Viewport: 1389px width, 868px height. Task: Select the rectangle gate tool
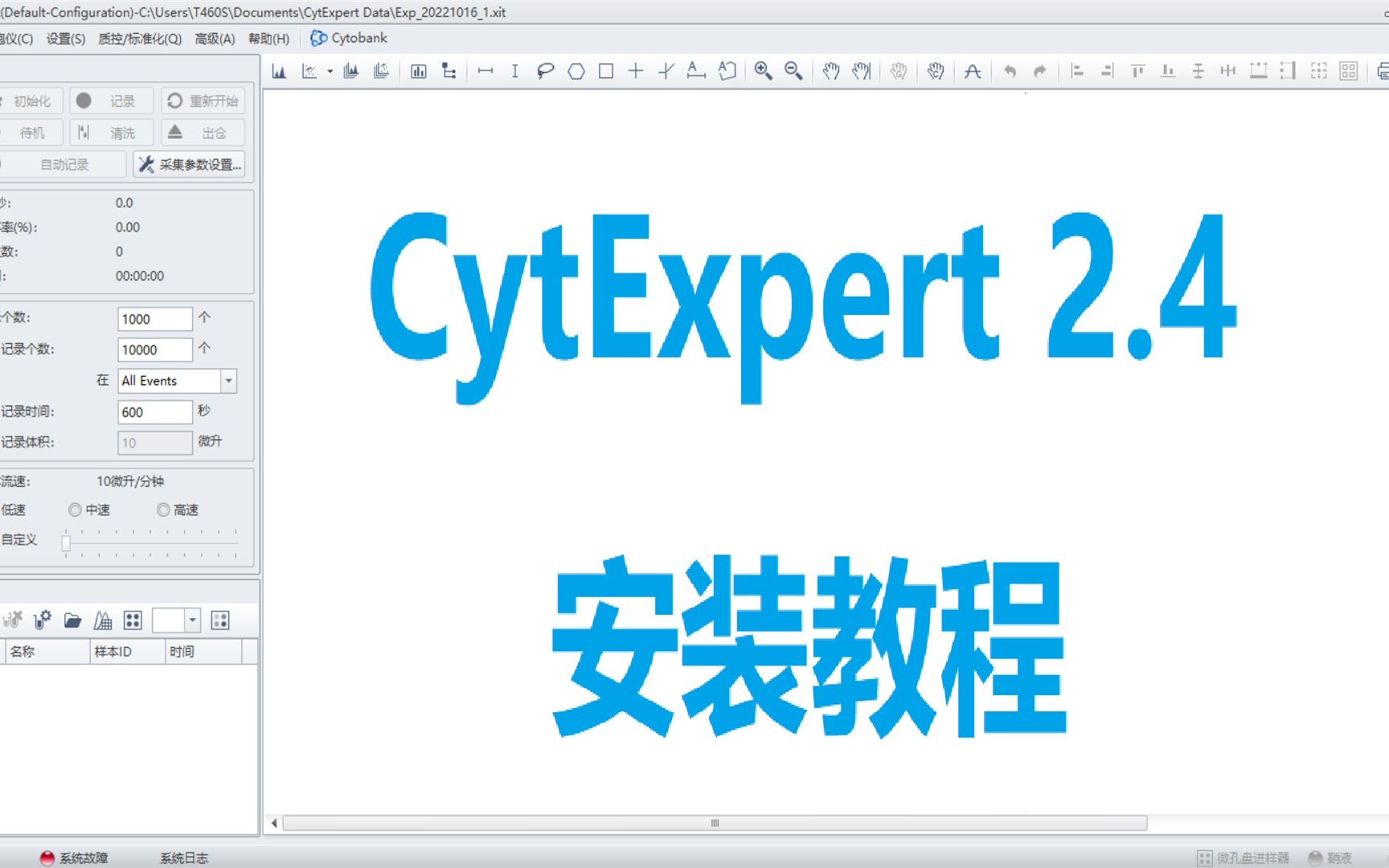(605, 72)
